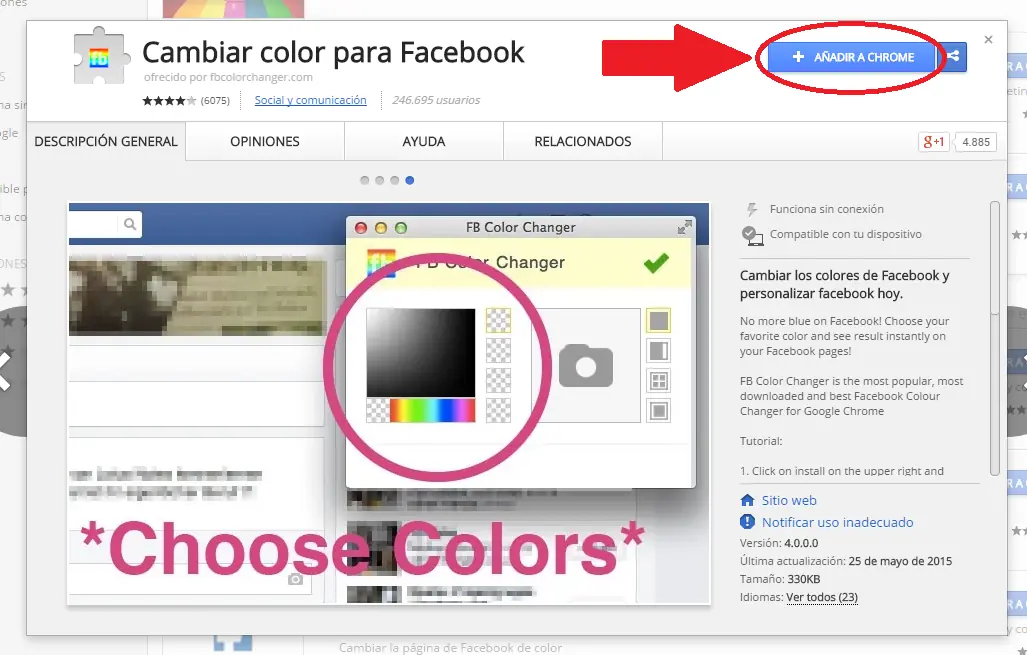The image size is (1027, 655).
Task: Expand the Ver todos (23) languages list
Action: pyautogui.click(x=821, y=597)
